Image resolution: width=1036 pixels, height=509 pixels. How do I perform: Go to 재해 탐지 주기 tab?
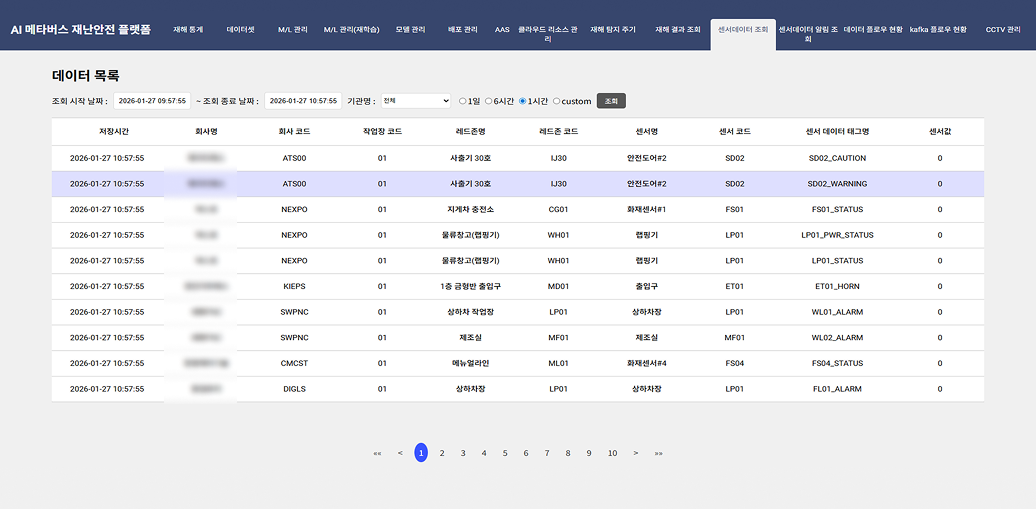coord(612,30)
